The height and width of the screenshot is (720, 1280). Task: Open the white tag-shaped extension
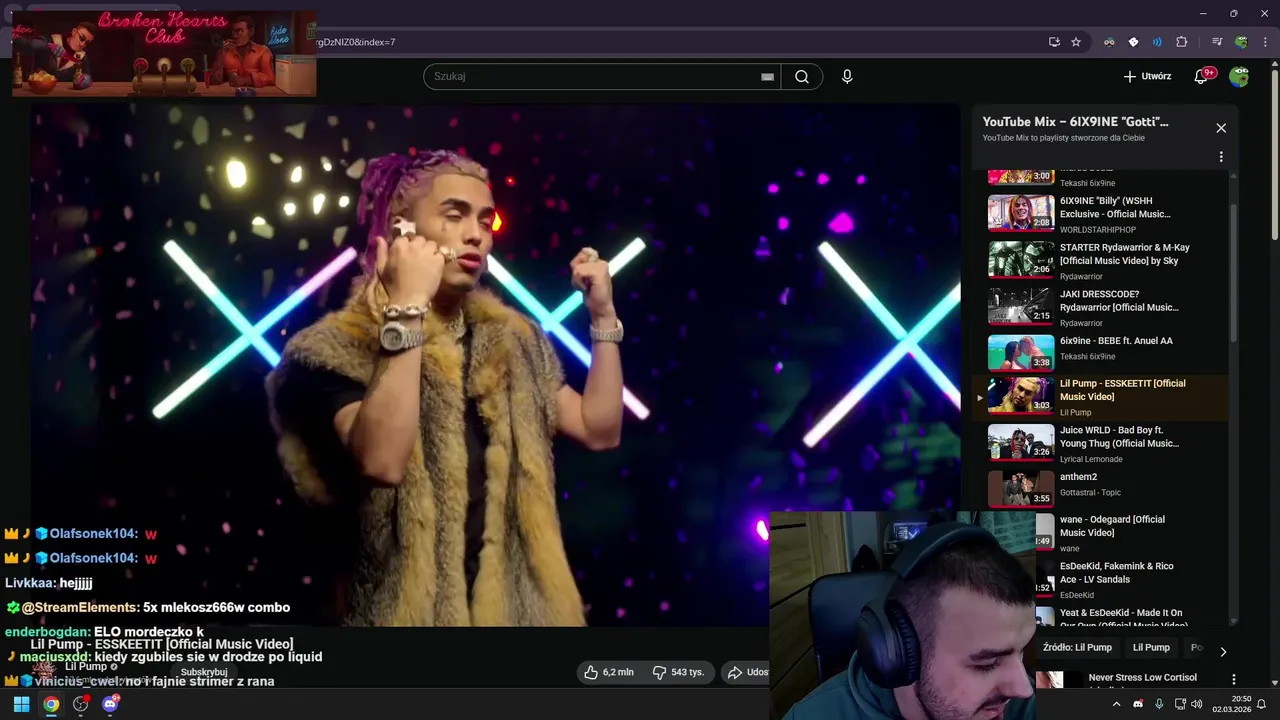(x=1133, y=42)
